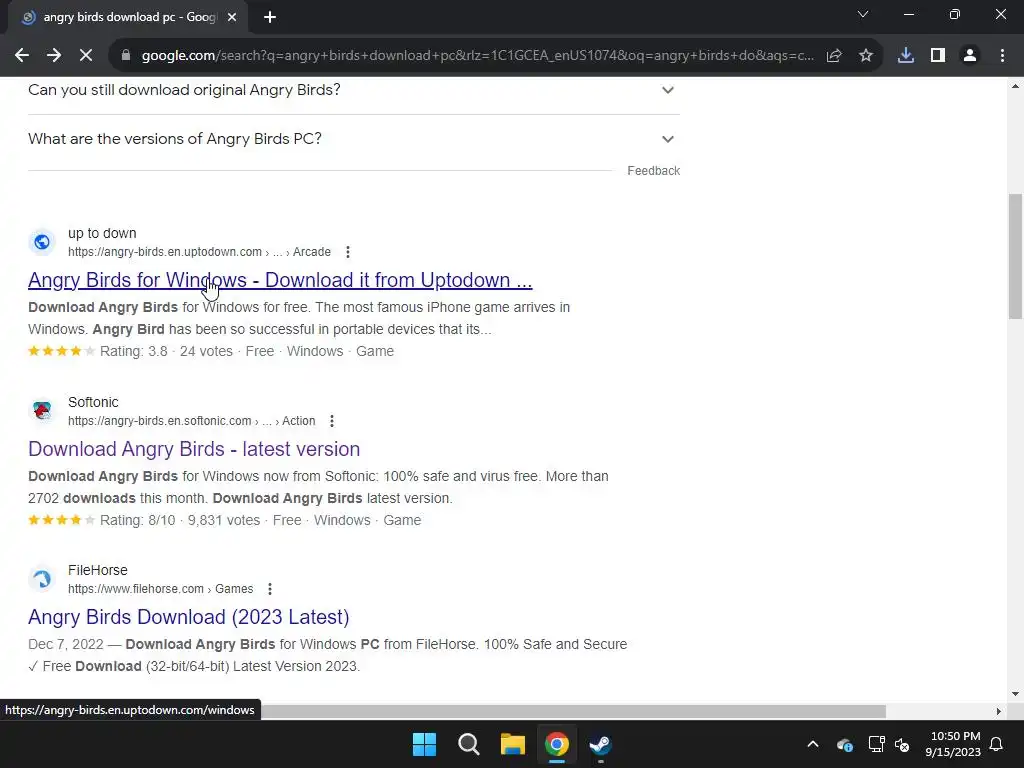The image size is (1024, 768).
Task: Open 'Angry Birds Download (2023 Latest)' link
Action: [189, 617]
